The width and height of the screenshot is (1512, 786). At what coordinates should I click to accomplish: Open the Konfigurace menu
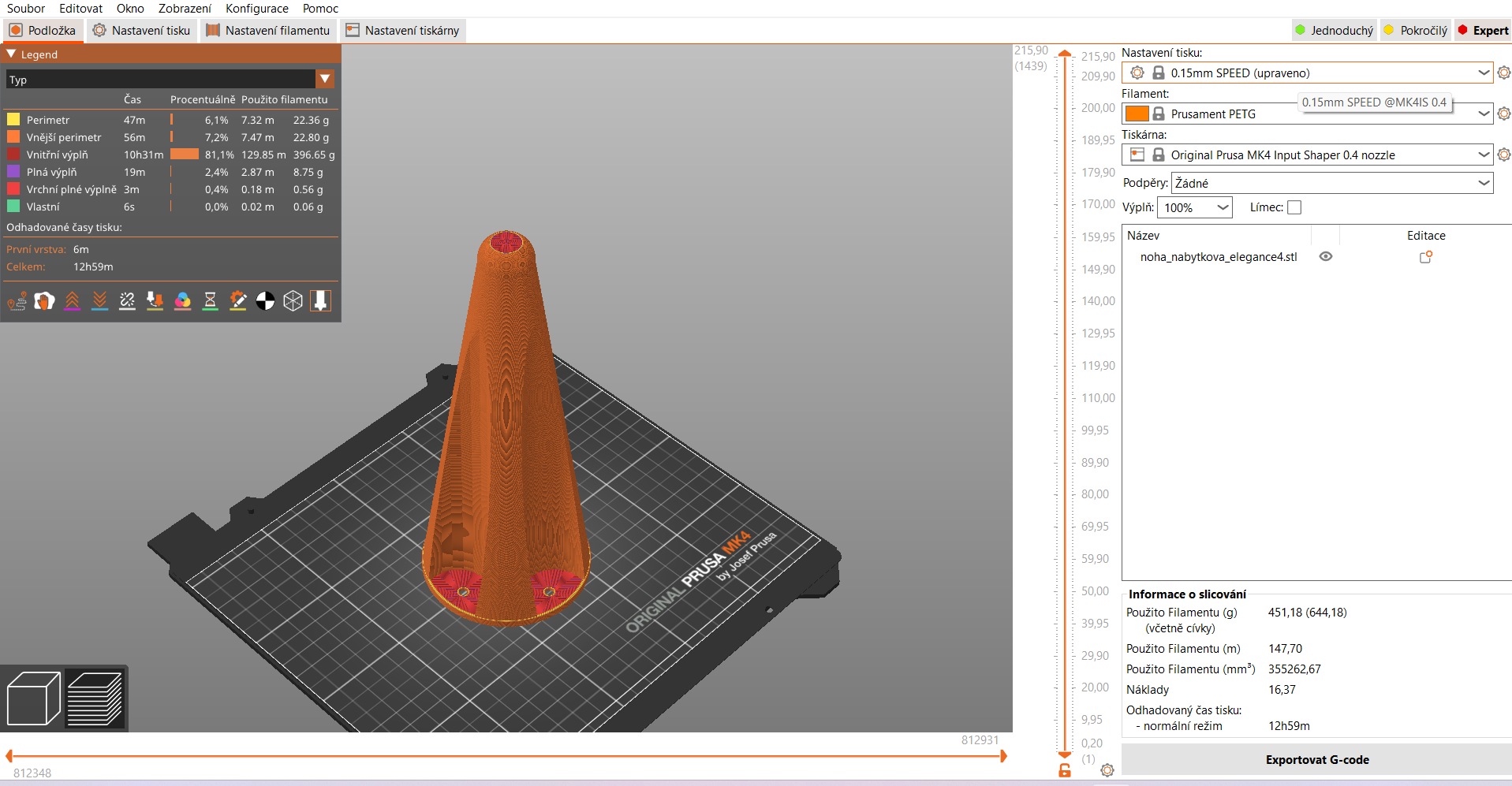pos(257,9)
